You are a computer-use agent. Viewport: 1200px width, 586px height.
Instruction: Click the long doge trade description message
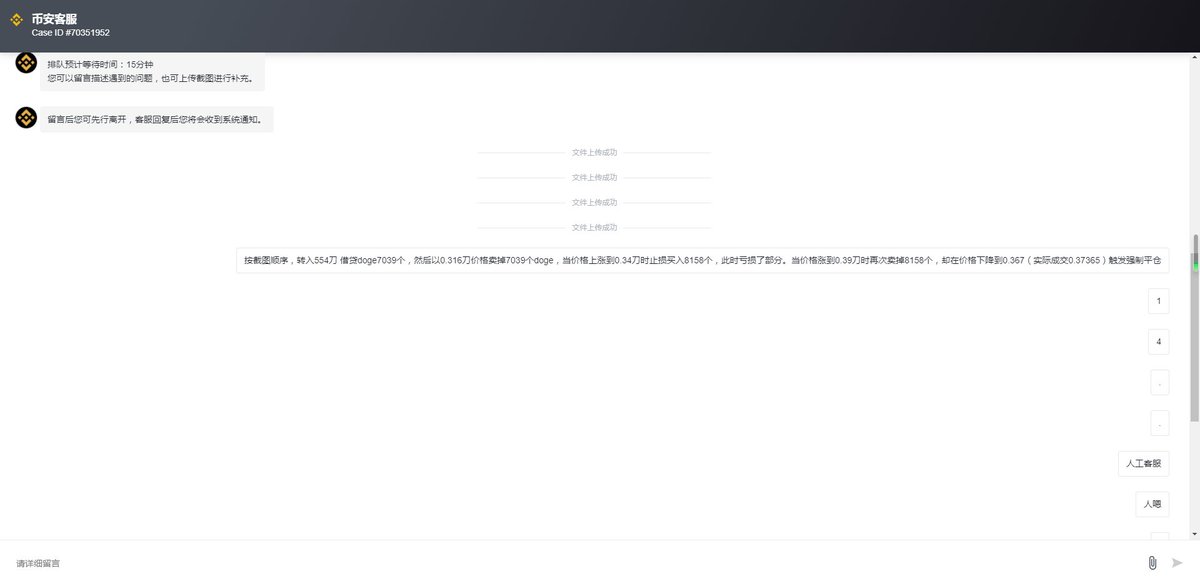(703, 260)
